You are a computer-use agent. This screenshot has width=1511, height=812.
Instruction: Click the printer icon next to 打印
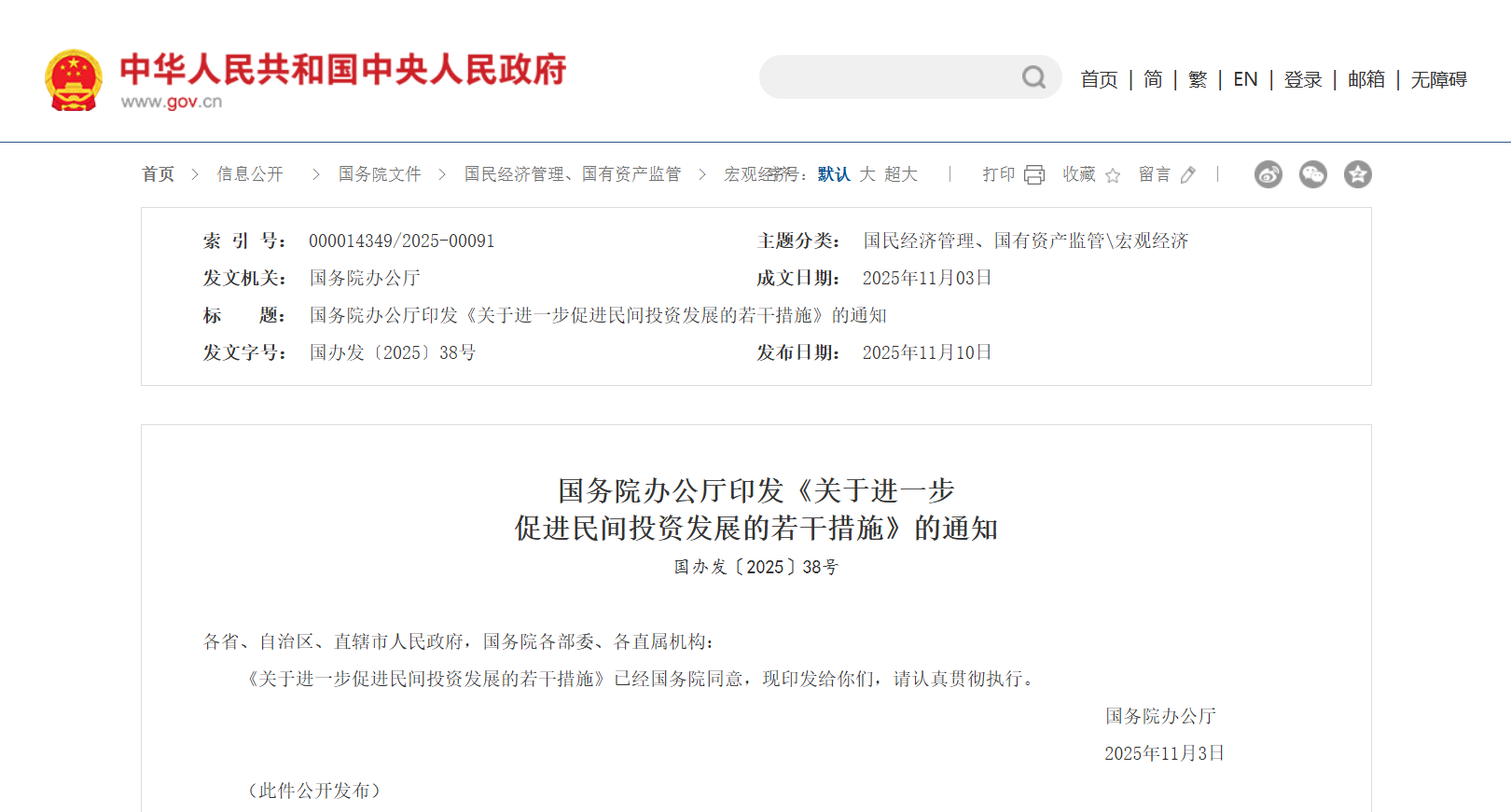pos(1034,175)
